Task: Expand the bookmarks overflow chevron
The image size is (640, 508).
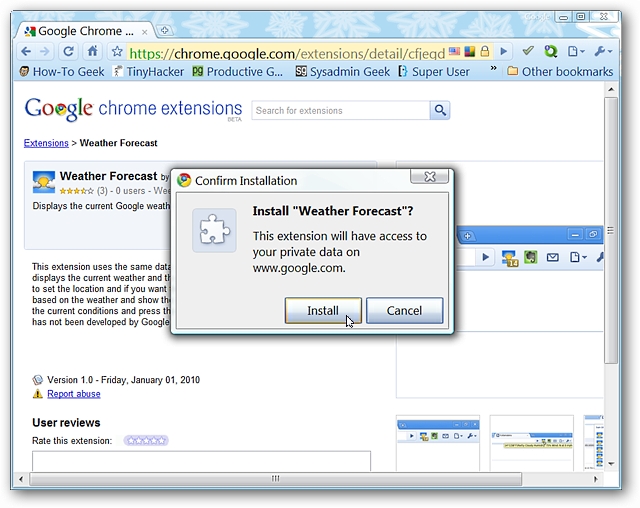Action: 493,68
